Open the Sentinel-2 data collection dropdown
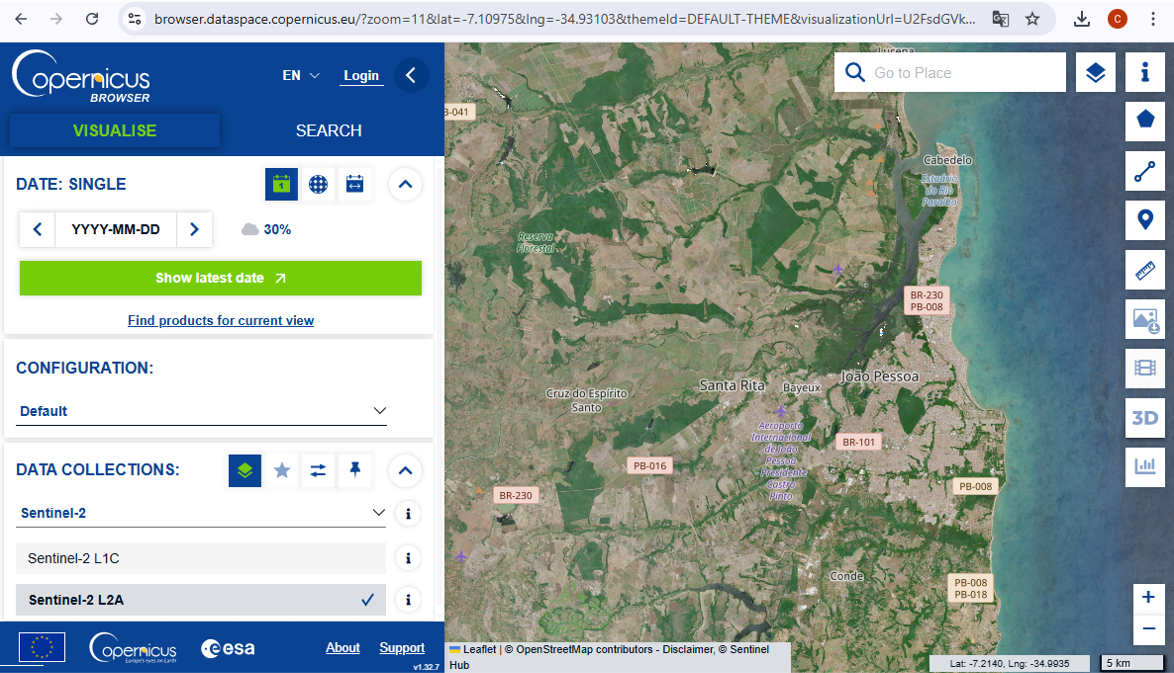1174x673 pixels. click(x=202, y=513)
